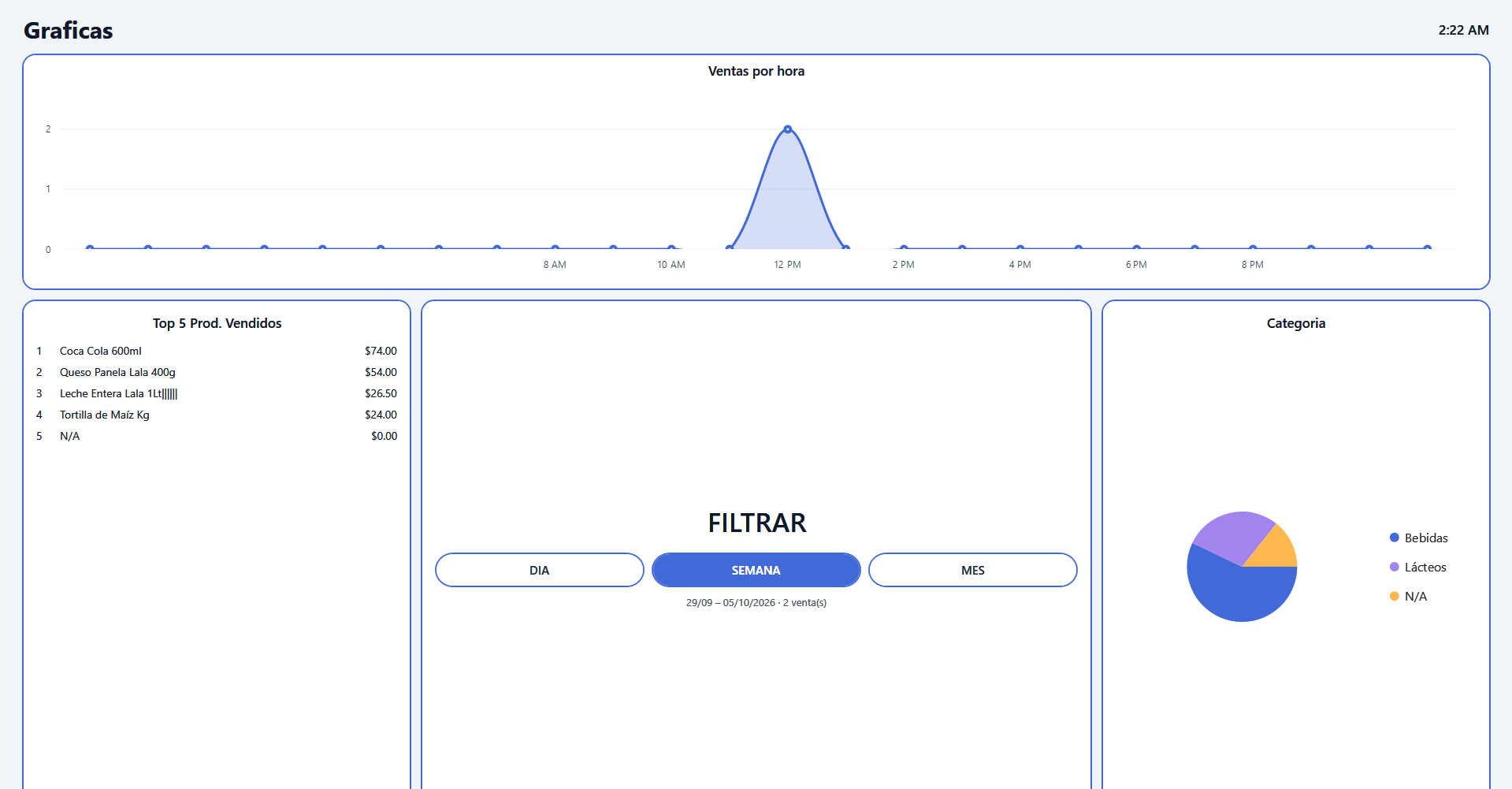This screenshot has height=789, width=1512.
Task: Click the data point above 8 AM
Action: (555, 248)
